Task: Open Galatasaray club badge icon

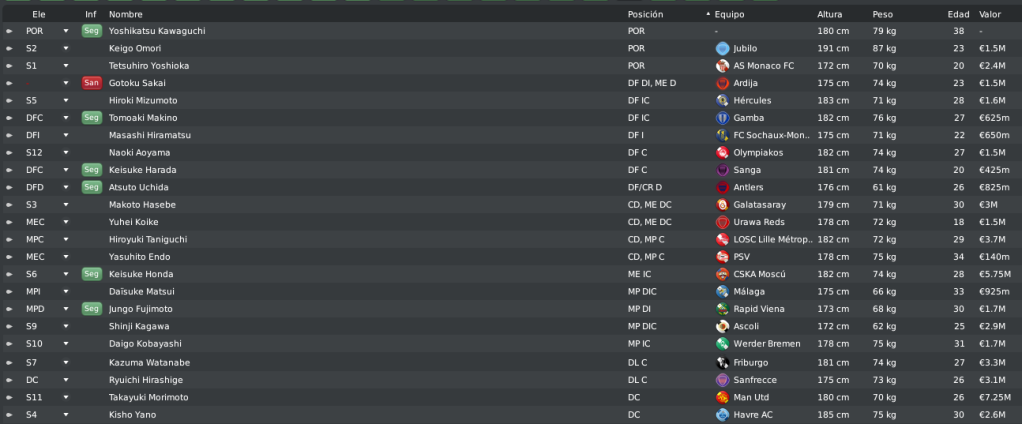Action: click(x=722, y=205)
